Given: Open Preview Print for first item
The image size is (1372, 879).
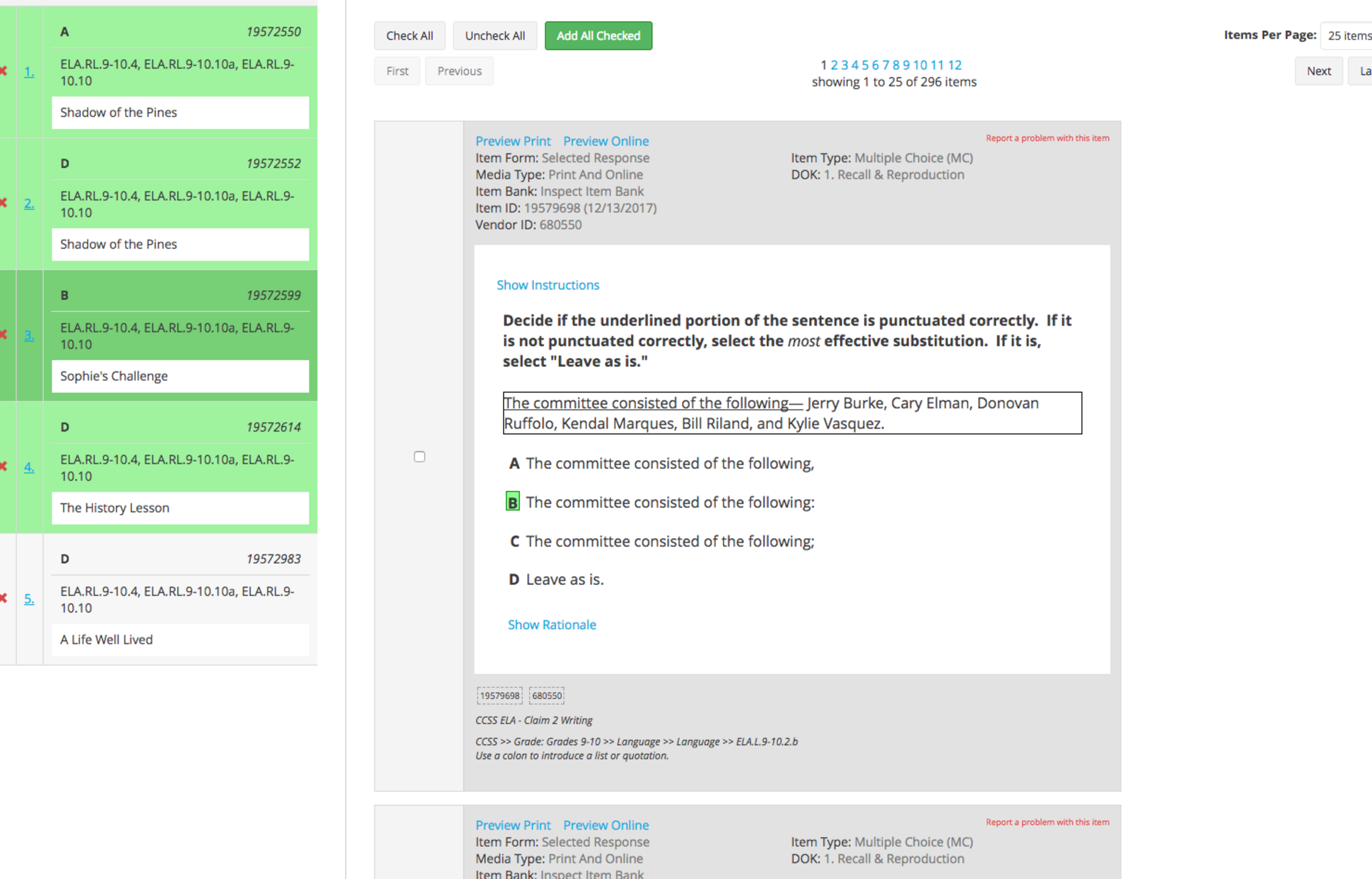Looking at the screenshot, I should (512, 141).
